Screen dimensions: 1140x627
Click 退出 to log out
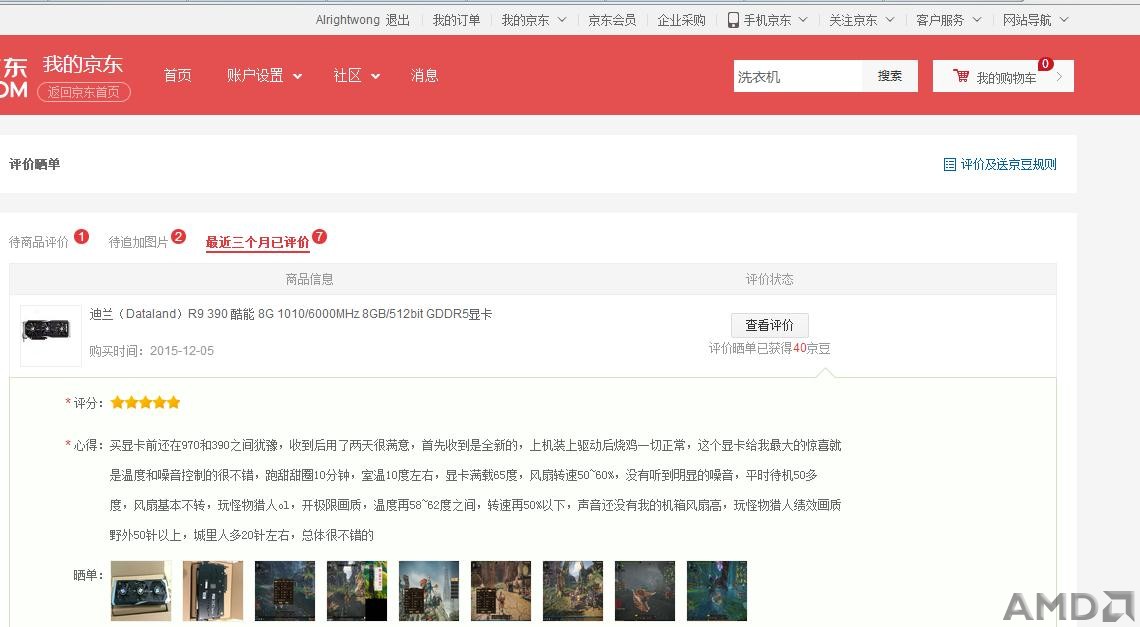[x=398, y=20]
